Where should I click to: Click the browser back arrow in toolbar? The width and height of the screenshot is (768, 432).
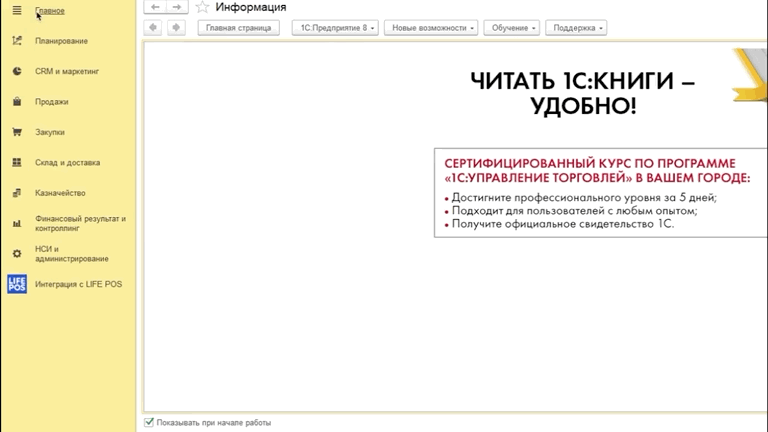coord(153,27)
